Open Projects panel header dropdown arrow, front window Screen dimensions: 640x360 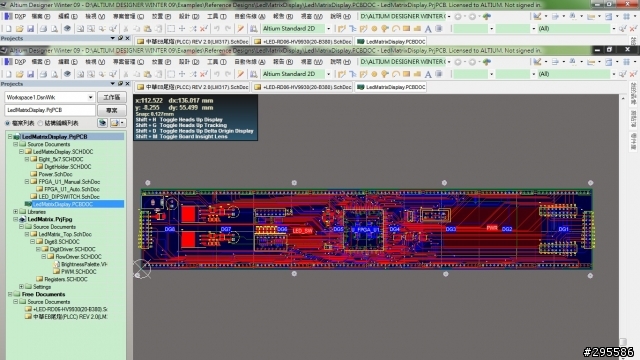[113, 84]
